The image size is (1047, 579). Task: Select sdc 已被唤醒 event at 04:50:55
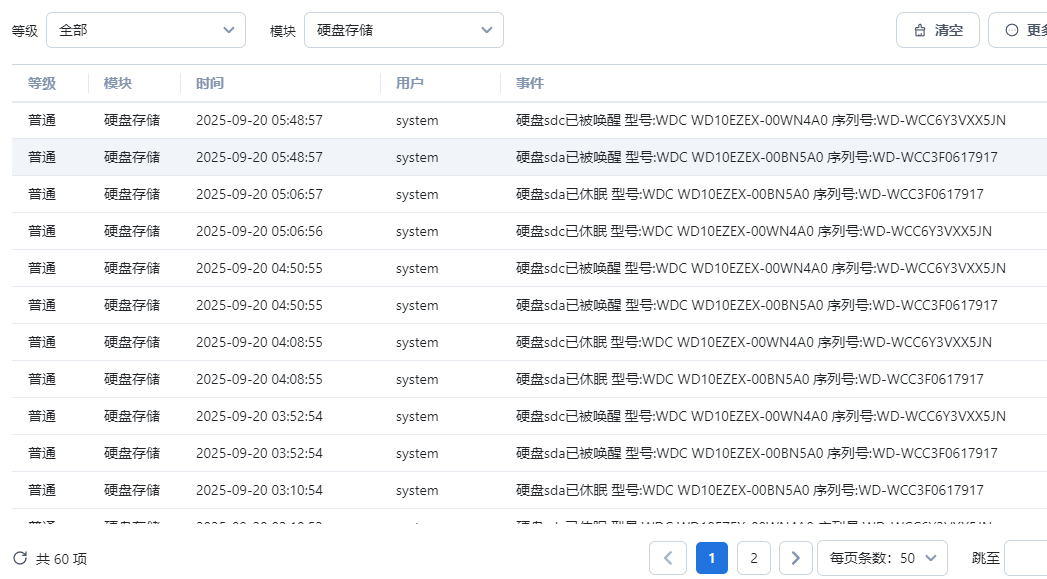click(761, 268)
